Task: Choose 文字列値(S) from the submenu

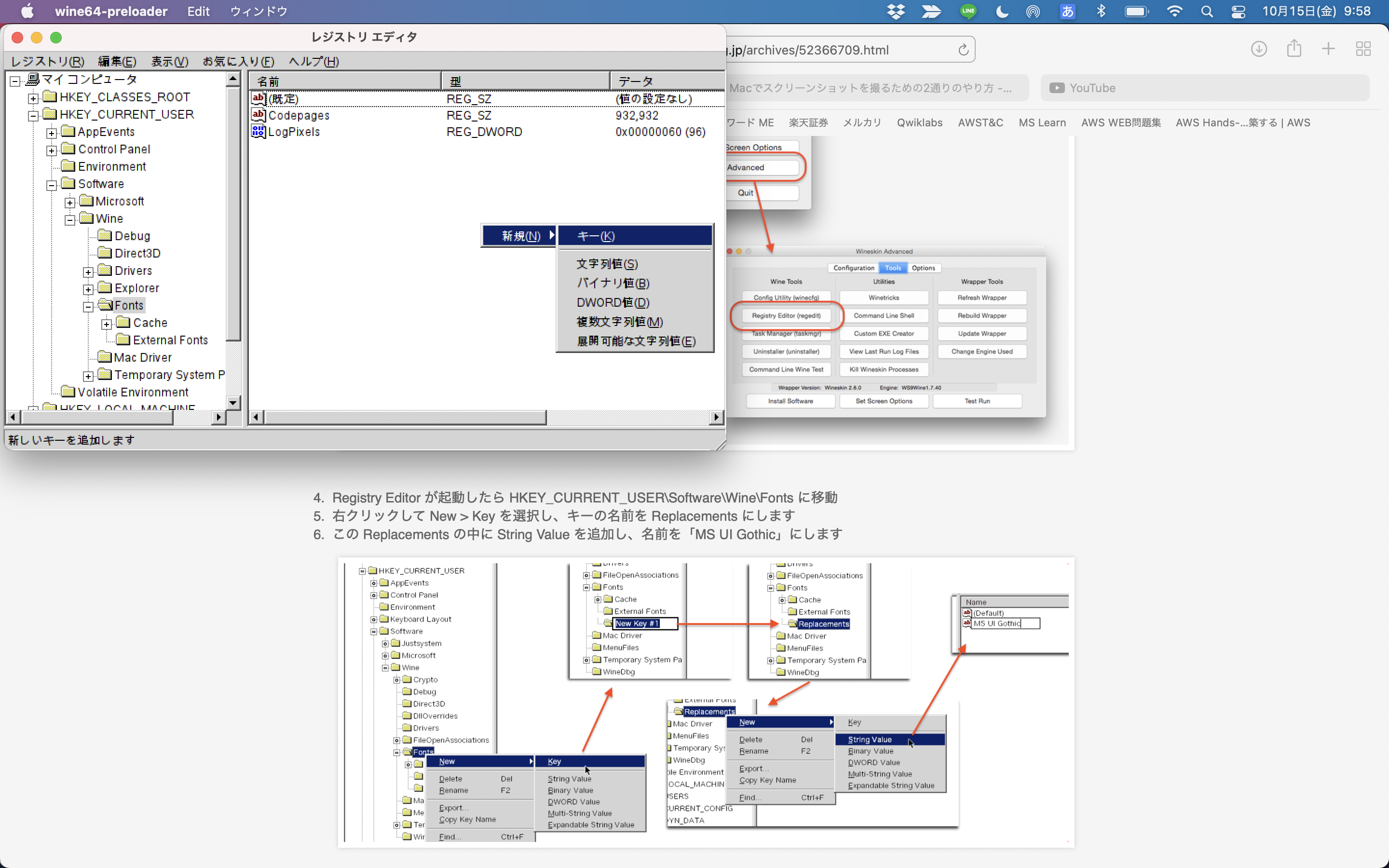Action: click(x=607, y=264)
